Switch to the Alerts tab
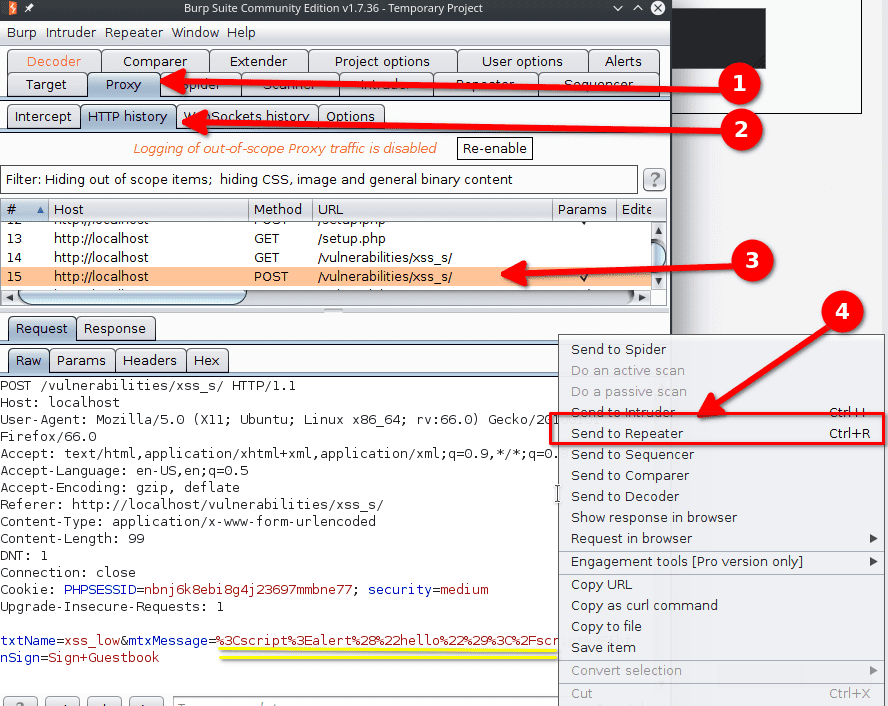Screen dimensions: 888x706 (x=623, y=61)
